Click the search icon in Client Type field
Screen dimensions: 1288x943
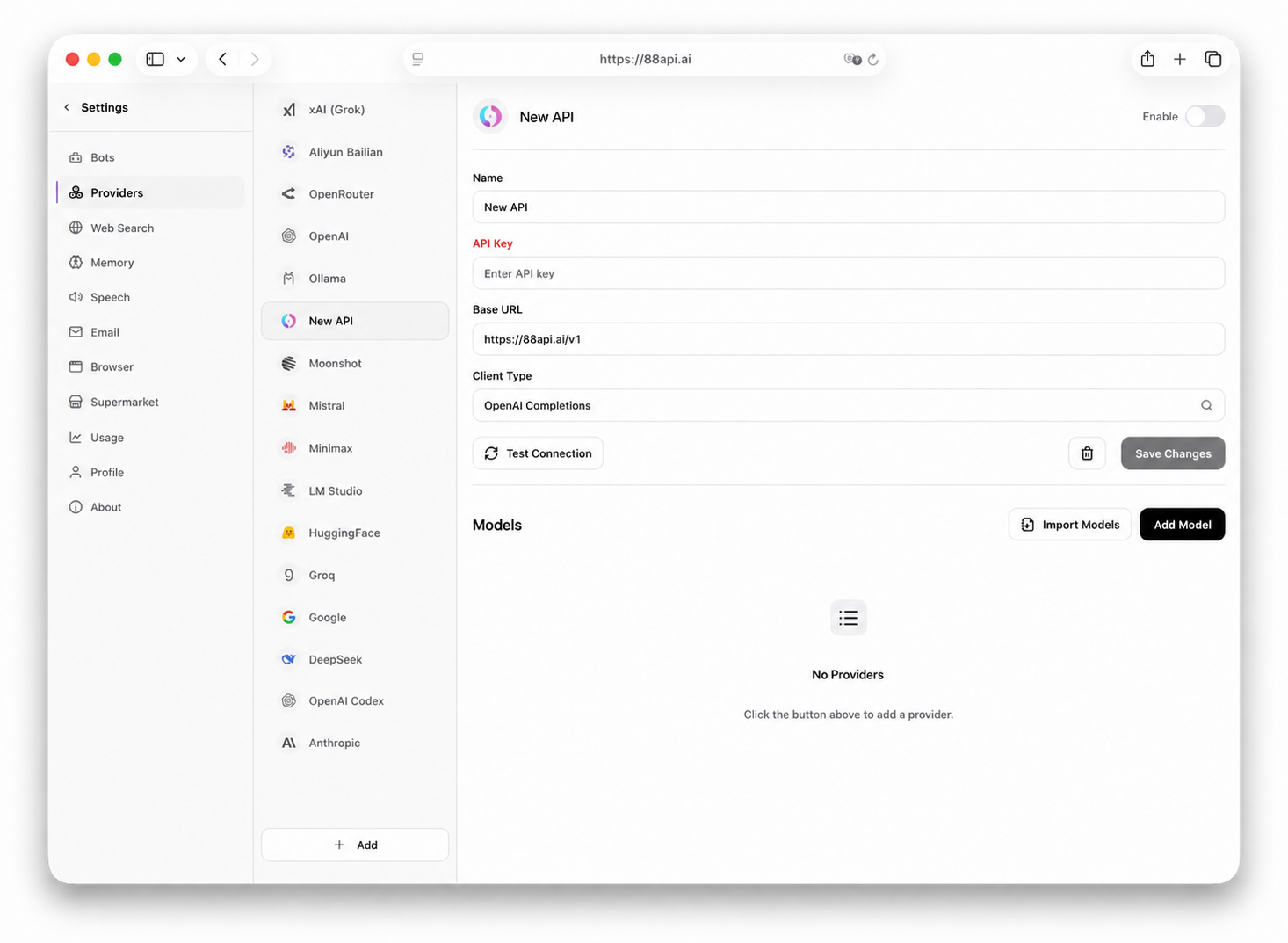point(1206,406)
